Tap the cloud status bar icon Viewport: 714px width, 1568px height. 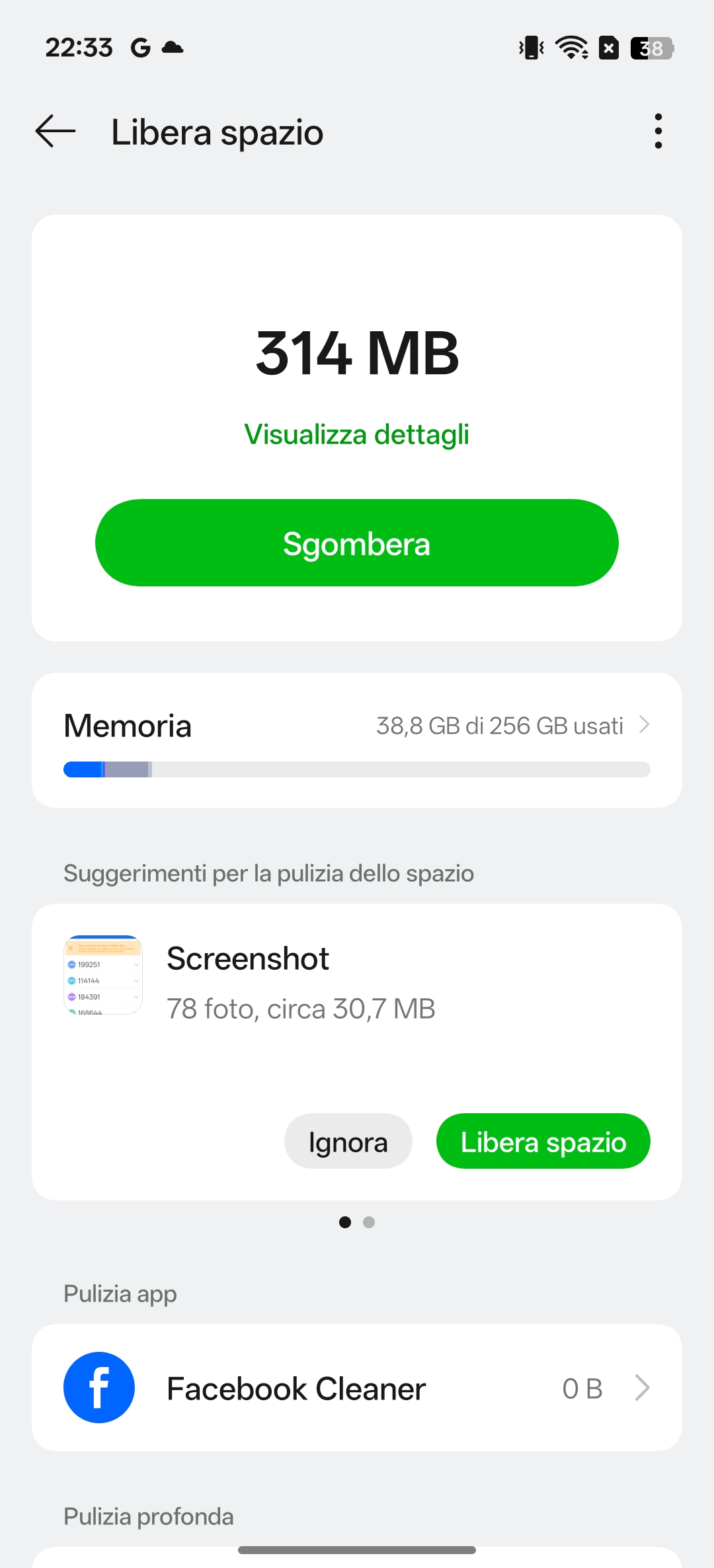[x=173, y=47]
